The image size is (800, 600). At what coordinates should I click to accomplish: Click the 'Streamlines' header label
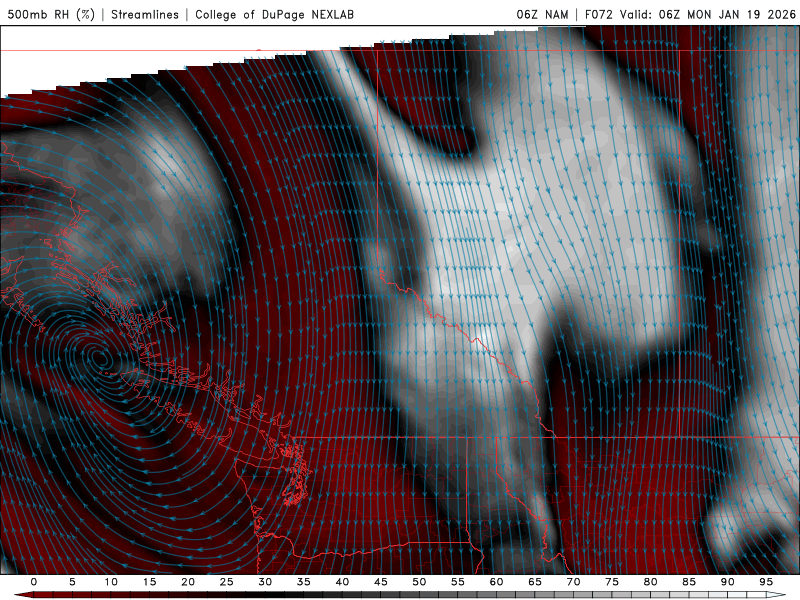[x=145, y=14]
